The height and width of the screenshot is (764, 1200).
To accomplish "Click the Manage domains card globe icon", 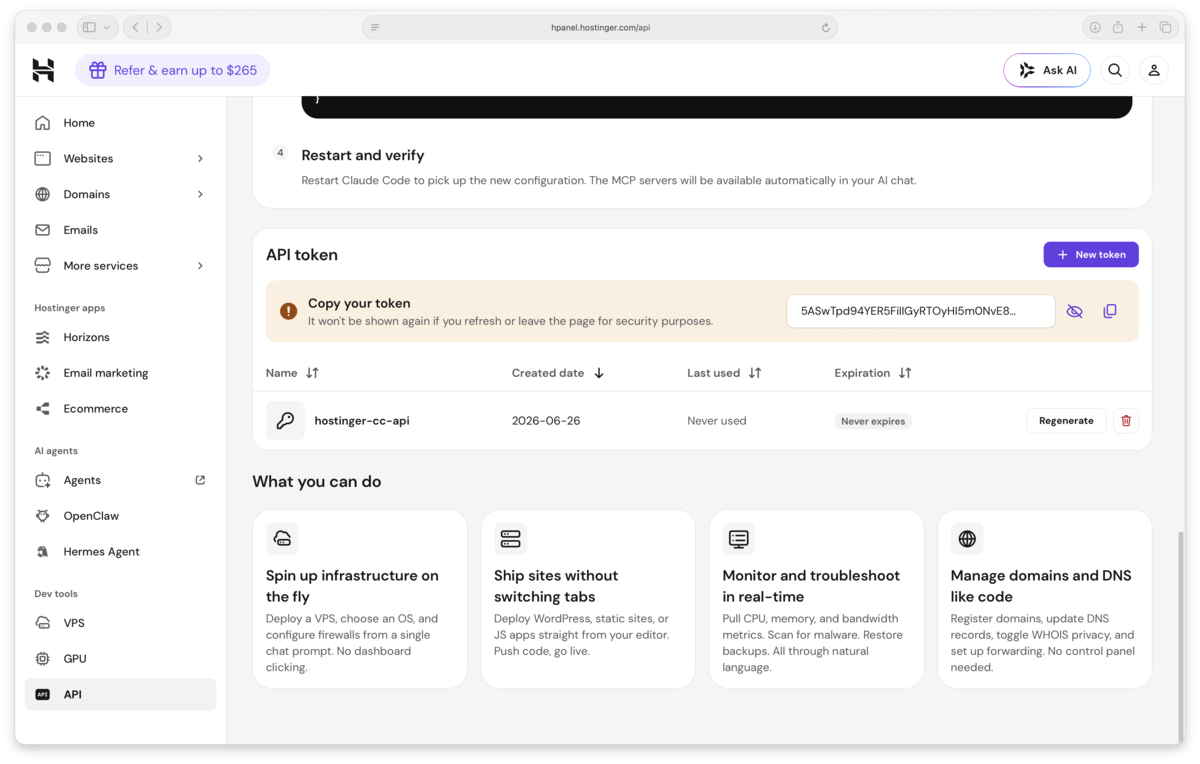I will pyautogui.click(x=967, y=539).
